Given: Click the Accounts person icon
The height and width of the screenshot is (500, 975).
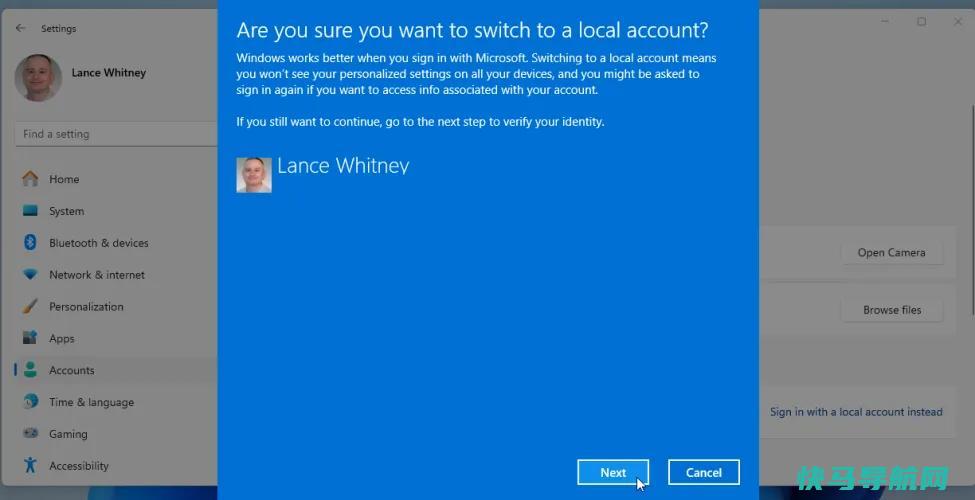Looking at the screenshot, I should point(30,370).
